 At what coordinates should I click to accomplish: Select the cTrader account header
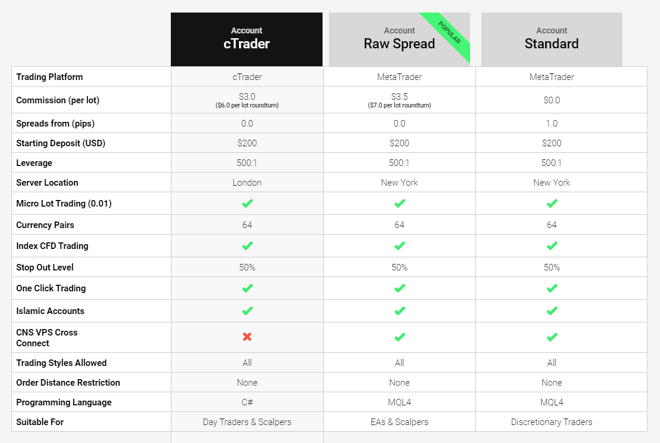click(x=247, y=39)
